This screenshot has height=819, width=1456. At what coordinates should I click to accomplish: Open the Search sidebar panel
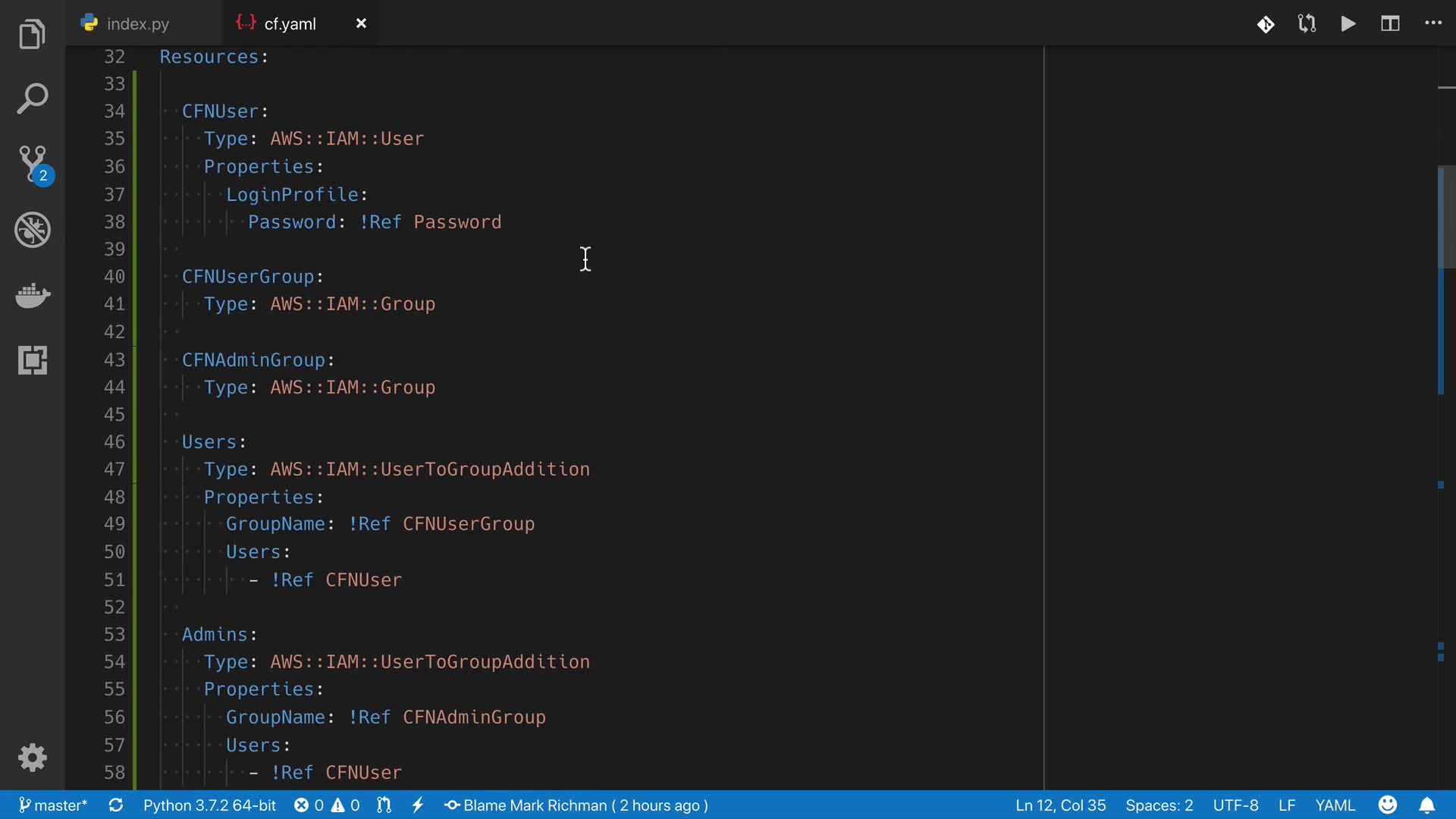32,99
